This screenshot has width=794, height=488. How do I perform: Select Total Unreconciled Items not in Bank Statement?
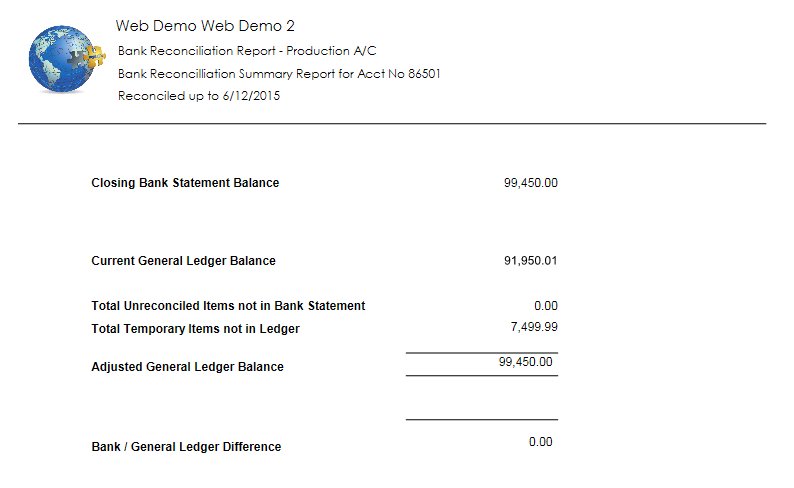coord(228,306)
